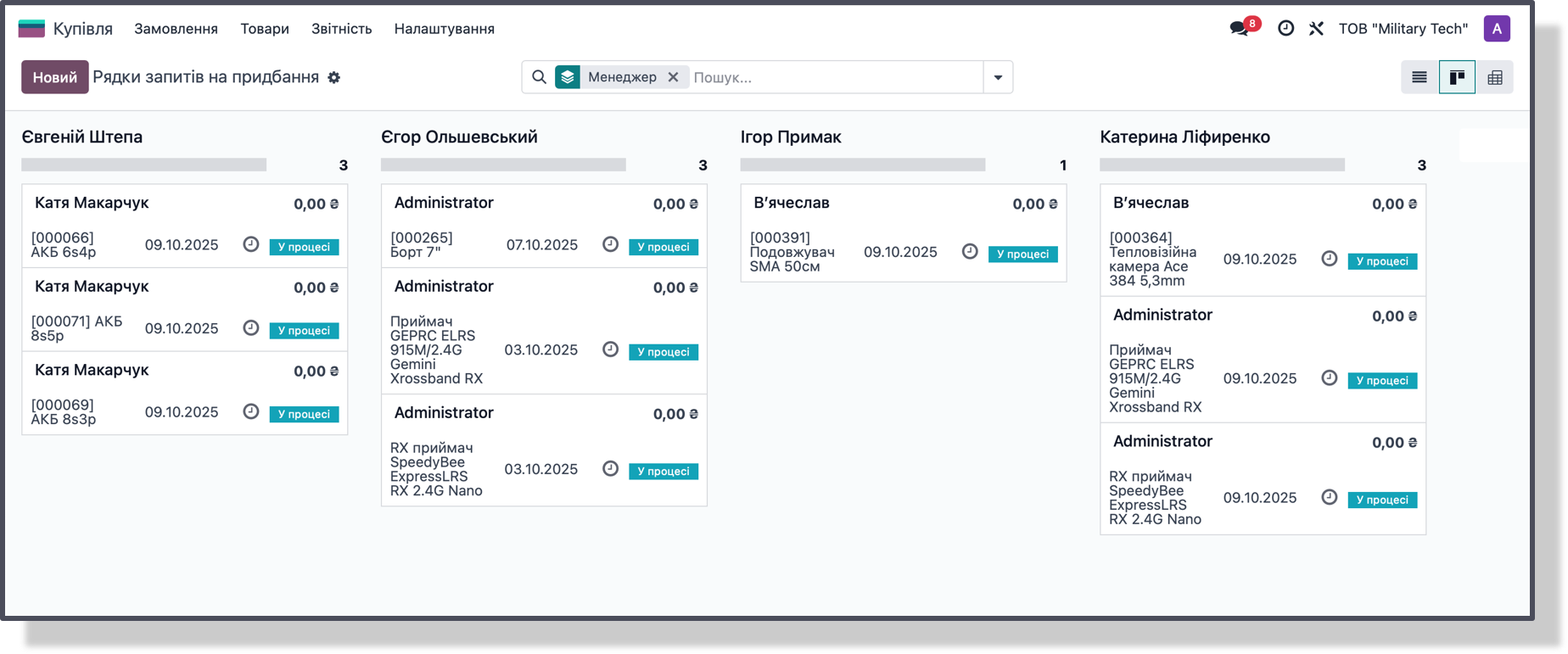The height and width of the screenshot is (654, 1568).
Task: Remove the Менеджер grouping filter
Action: point(673,77)
